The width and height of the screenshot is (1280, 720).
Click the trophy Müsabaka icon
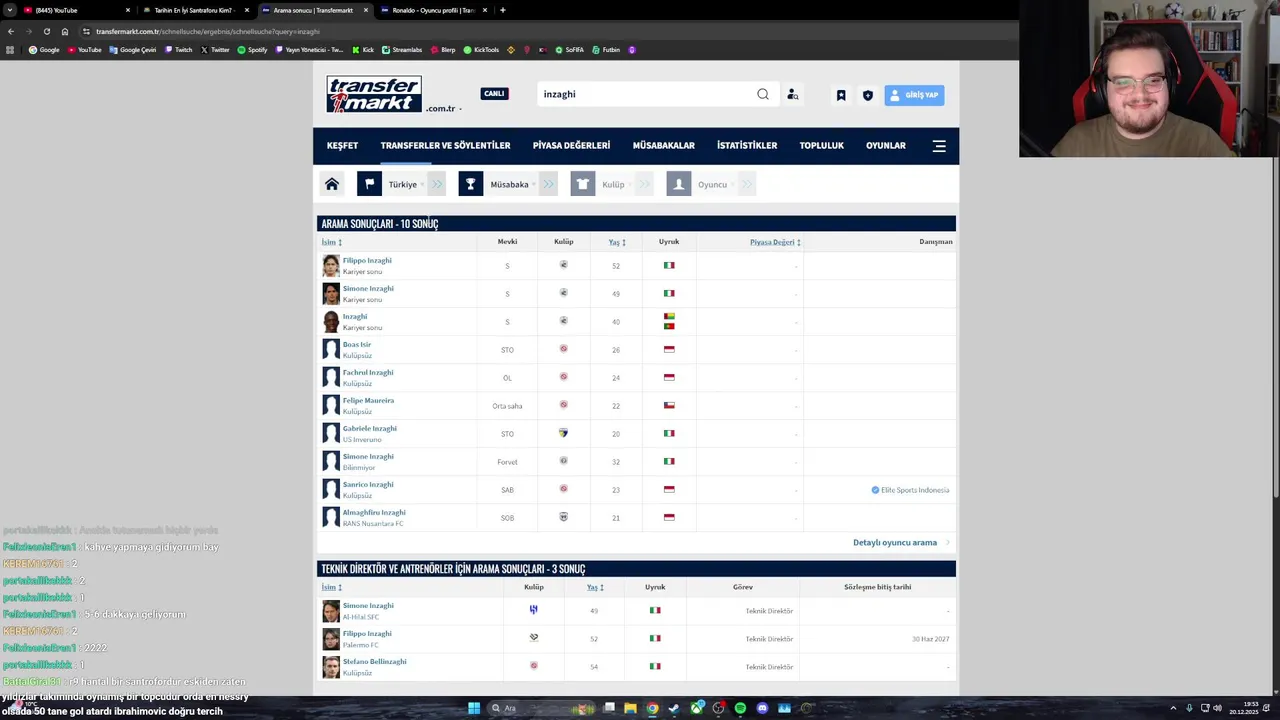(x=470, y=184)
